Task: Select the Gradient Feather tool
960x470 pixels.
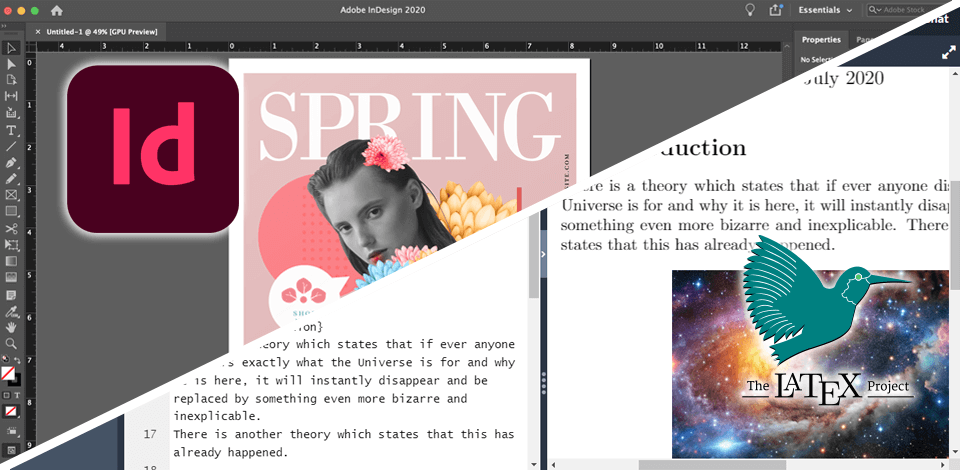Action: click(11, 277)
